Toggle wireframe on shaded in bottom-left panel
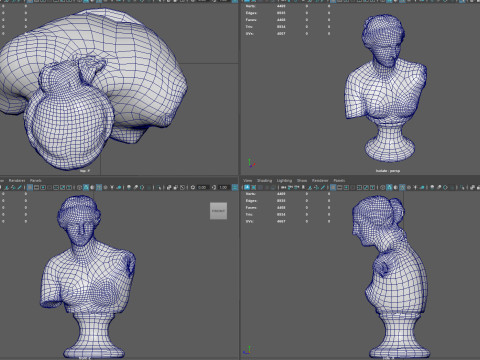 99,187
